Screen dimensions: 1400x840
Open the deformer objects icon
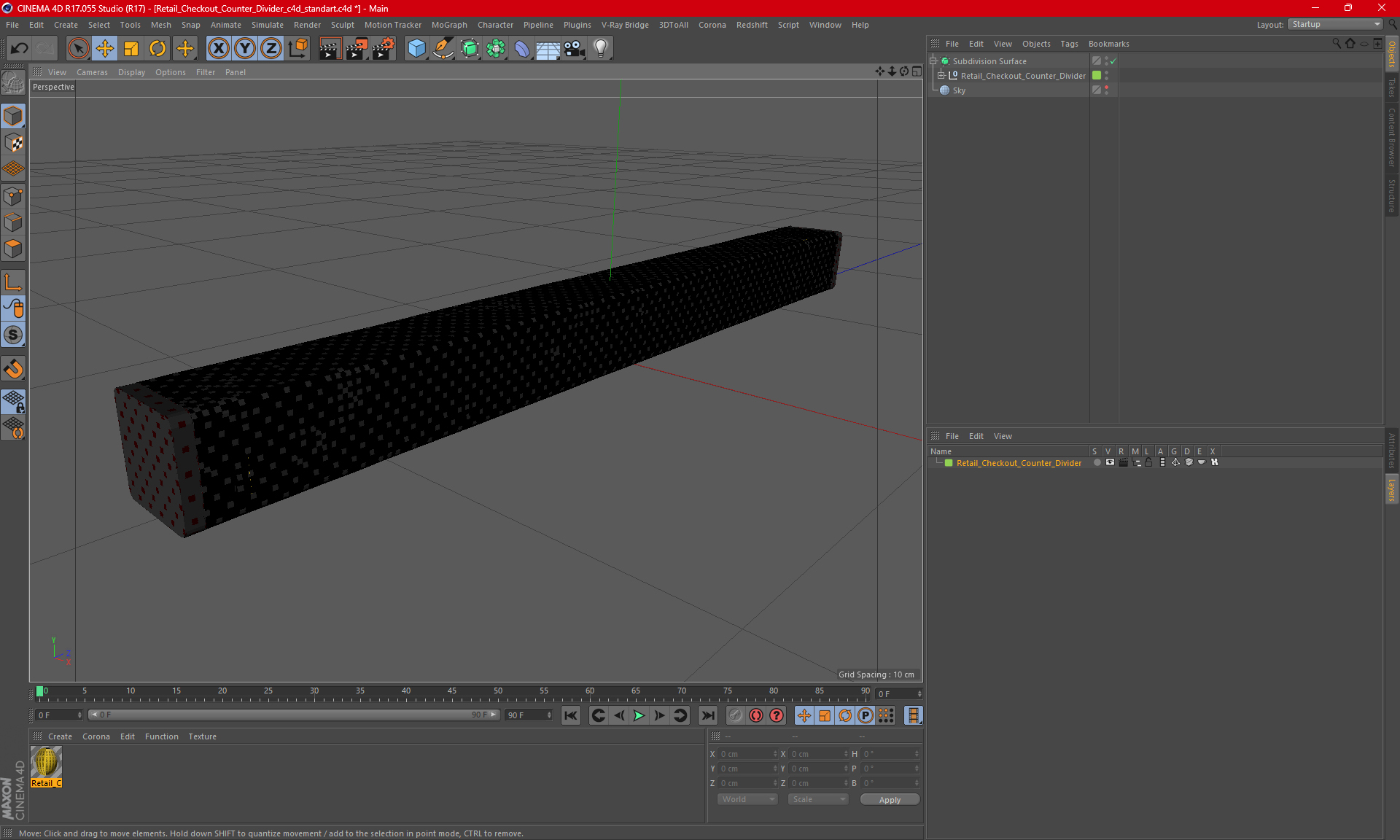click(x=522, y=49)
